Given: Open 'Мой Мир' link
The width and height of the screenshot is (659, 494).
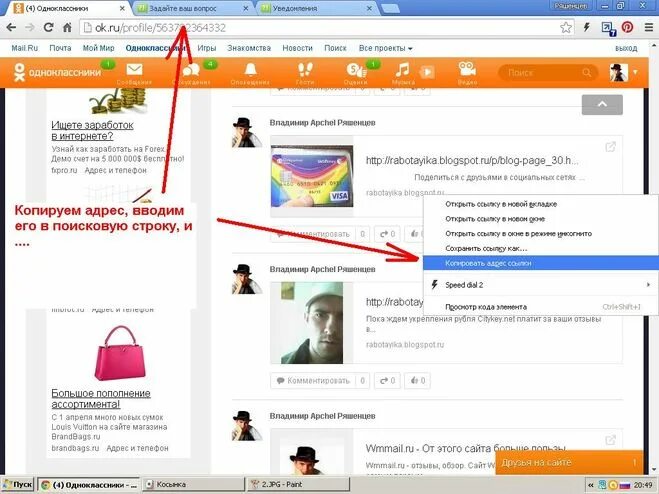Looking at the screenshot, I should pos(98,48).
